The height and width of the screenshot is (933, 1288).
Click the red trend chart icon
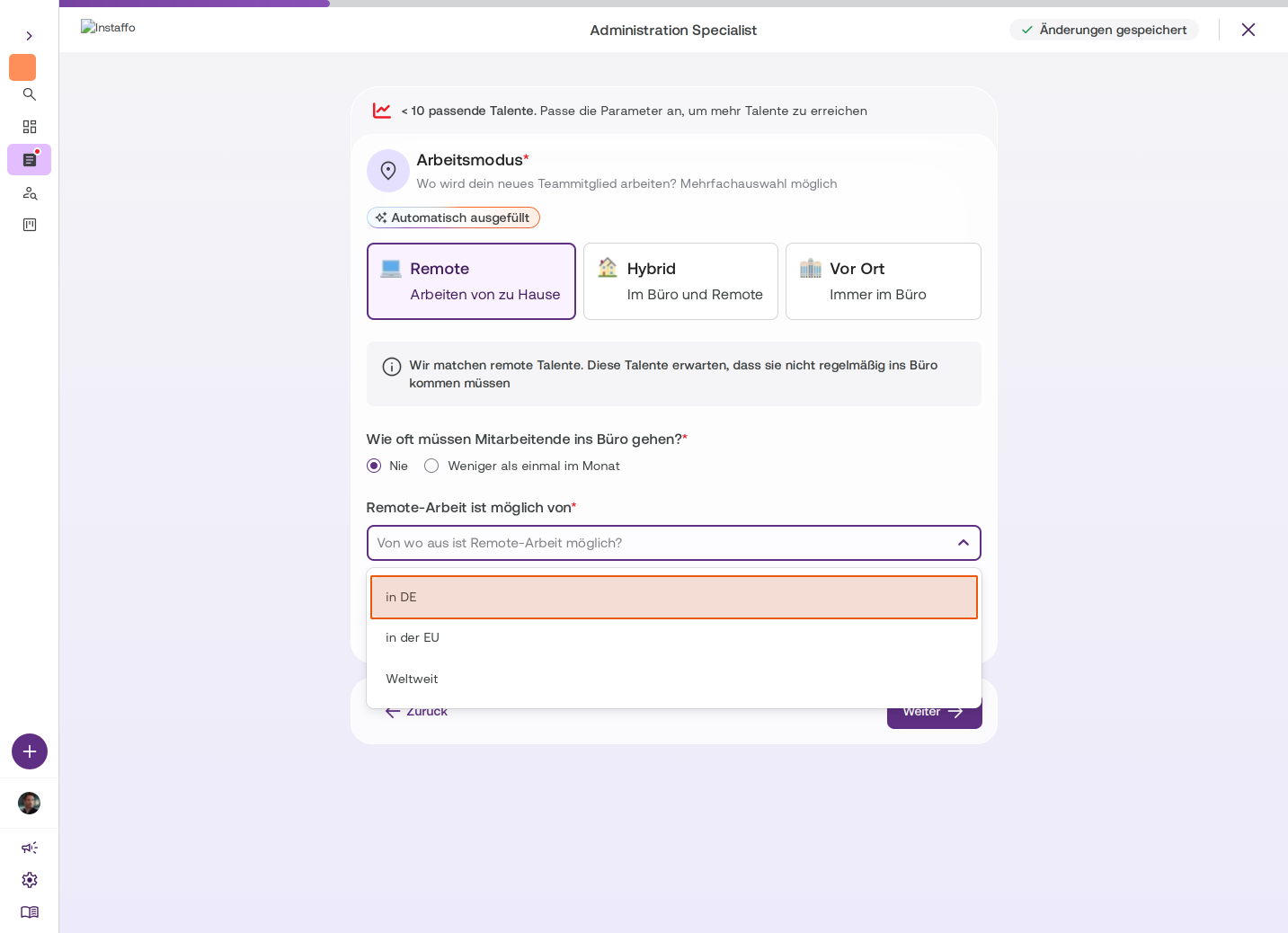(382, 111)
